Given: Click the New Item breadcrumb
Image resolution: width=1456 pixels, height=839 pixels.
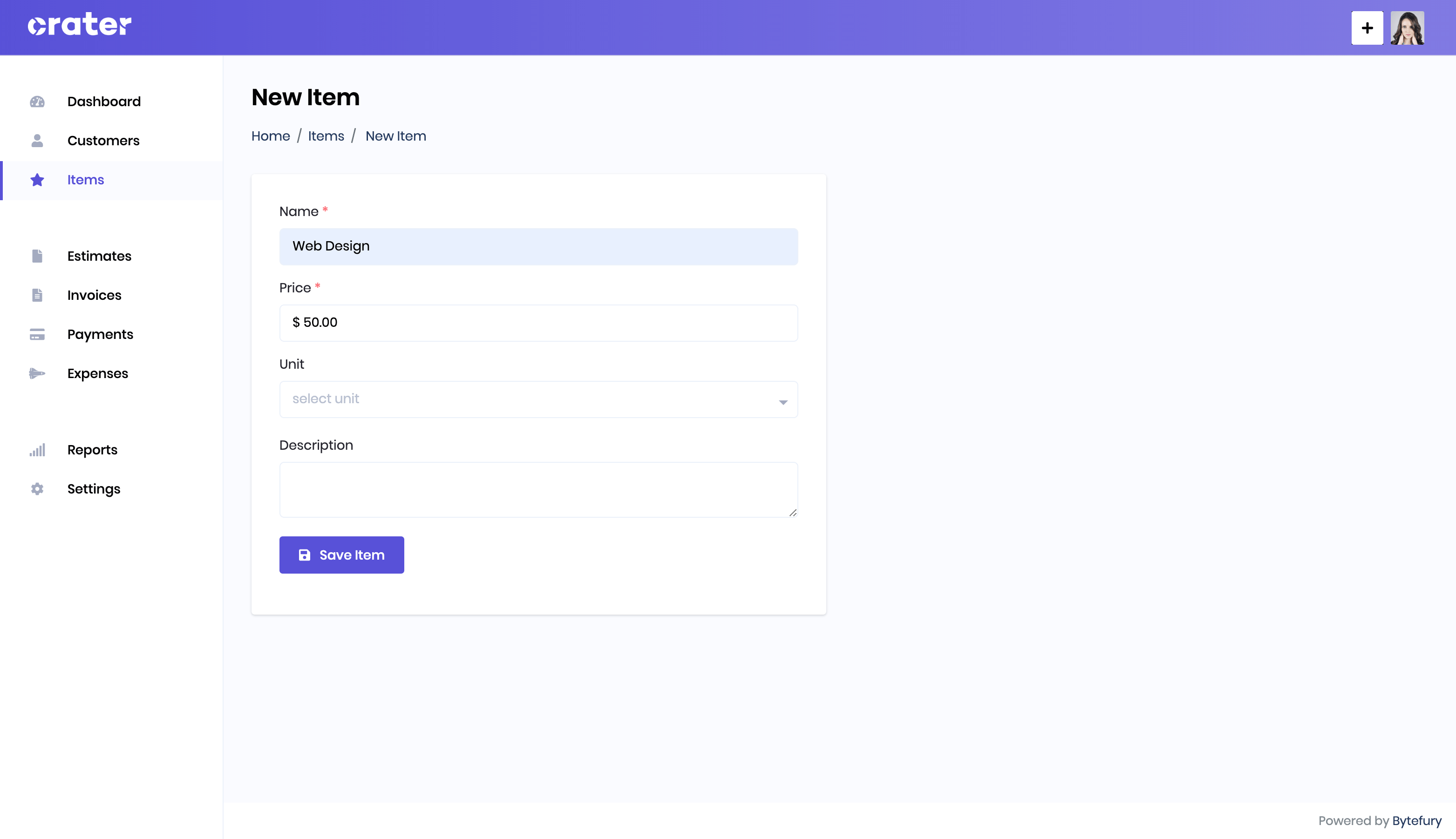Looking at the screenshot, I should click(395, 136).
